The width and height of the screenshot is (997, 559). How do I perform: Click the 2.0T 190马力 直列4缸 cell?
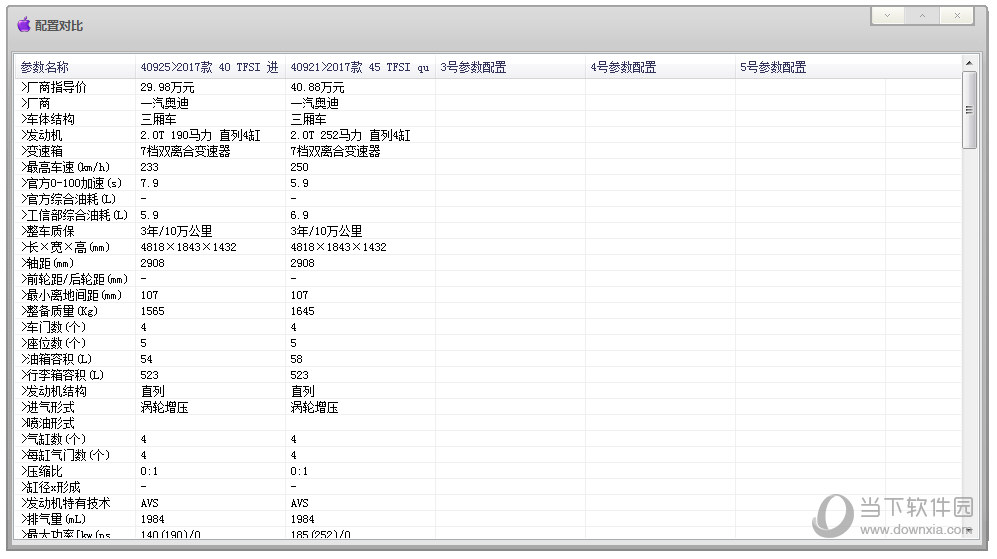pyautogui.click(x=200, y=135)
